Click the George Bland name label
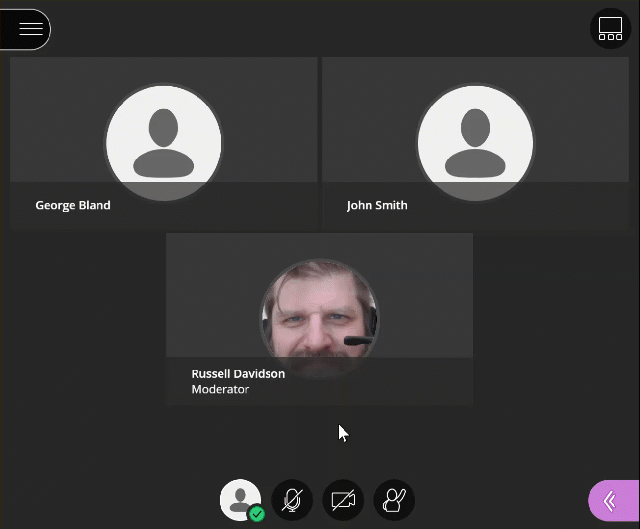The image size is (640, 529). [73, 205]
